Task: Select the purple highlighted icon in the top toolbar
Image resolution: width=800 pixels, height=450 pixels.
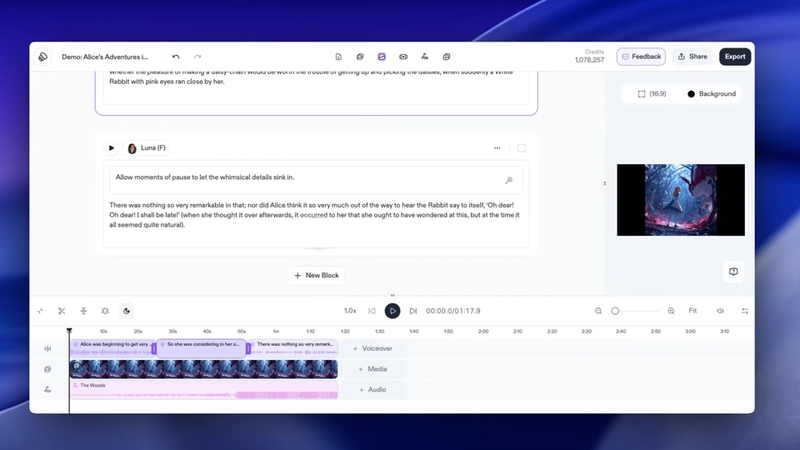Action: tap(382, 57)
